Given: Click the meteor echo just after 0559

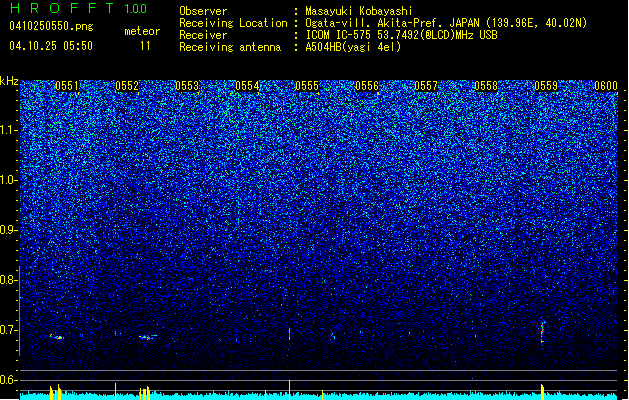Looking at the screenshot, I should pos(542,333).
